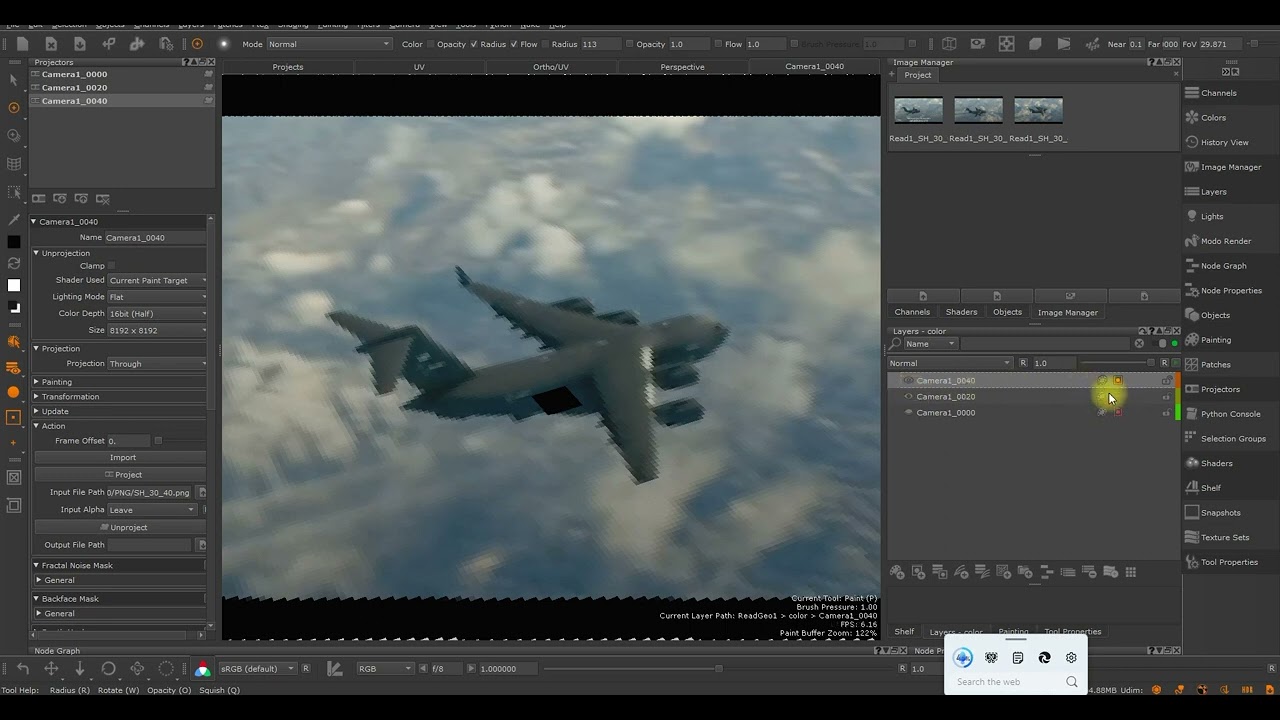
Task: Open the Painting palette from the right sidebar
Action: pyautogui.click(x=1216, y=340)
